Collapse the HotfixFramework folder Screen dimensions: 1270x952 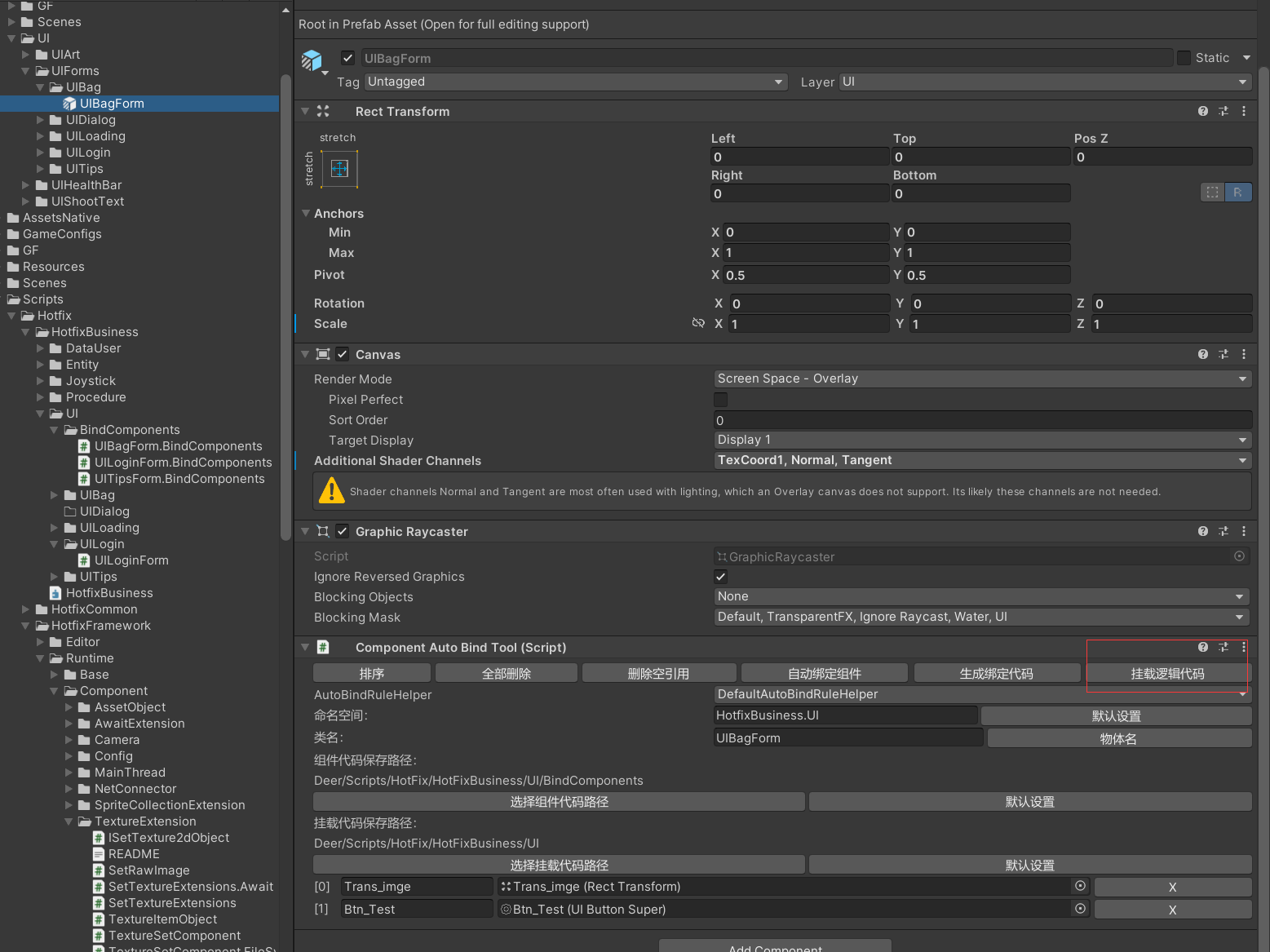point(26,626)
